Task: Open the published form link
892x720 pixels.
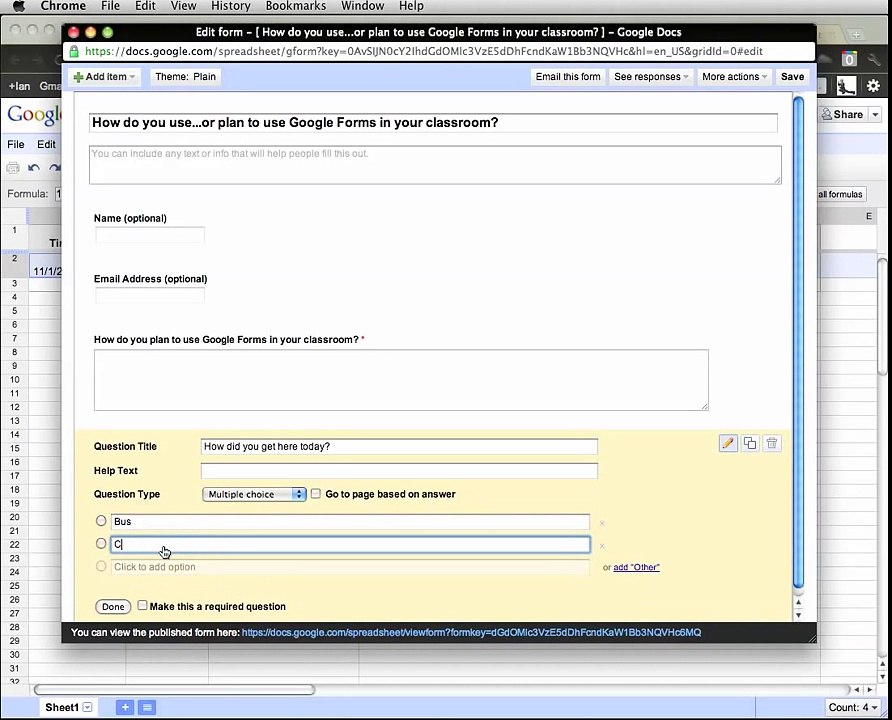Action: 471,632
